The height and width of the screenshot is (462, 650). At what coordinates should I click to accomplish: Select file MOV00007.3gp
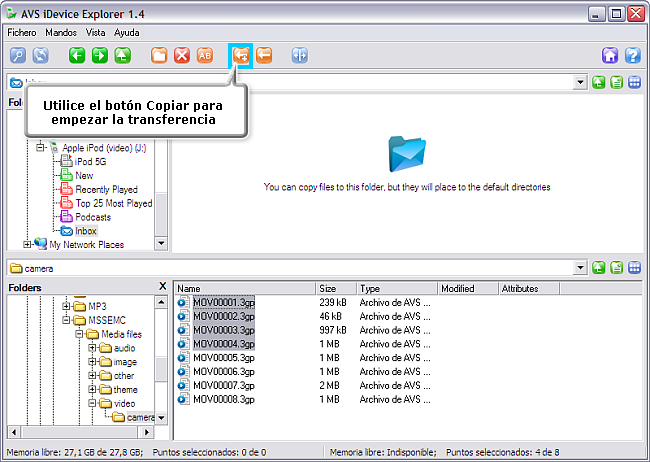224,386
